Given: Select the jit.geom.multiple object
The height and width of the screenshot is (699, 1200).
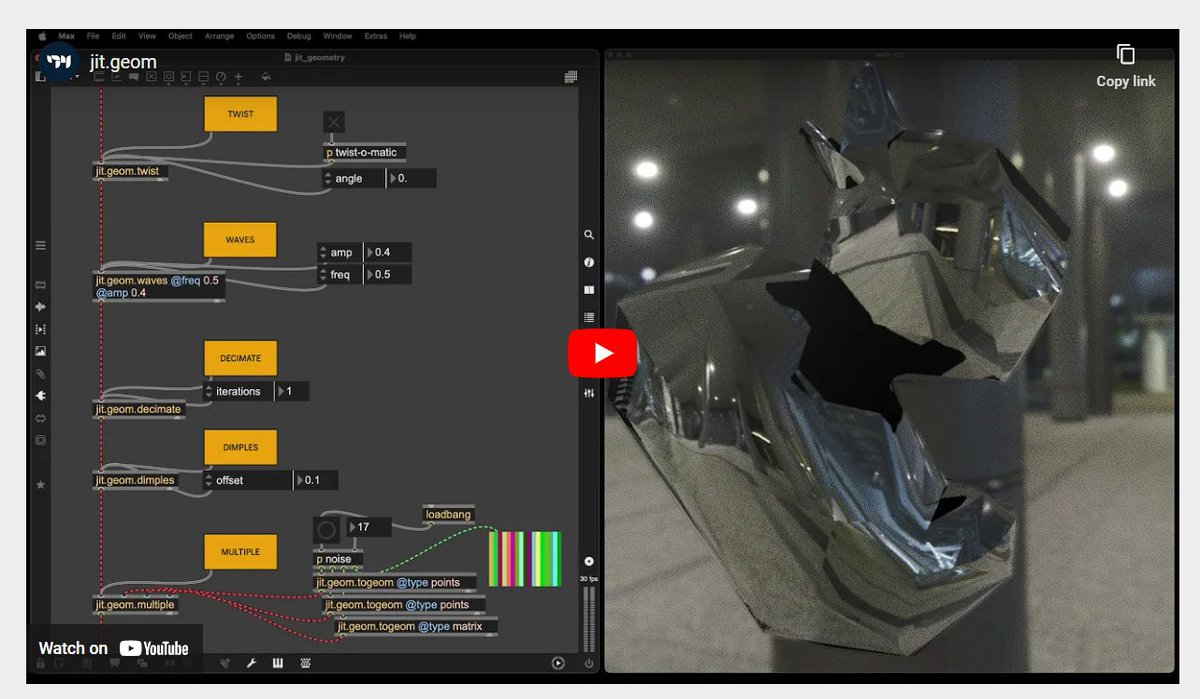Looking at the screenshot, I should (x=135, y=604).
